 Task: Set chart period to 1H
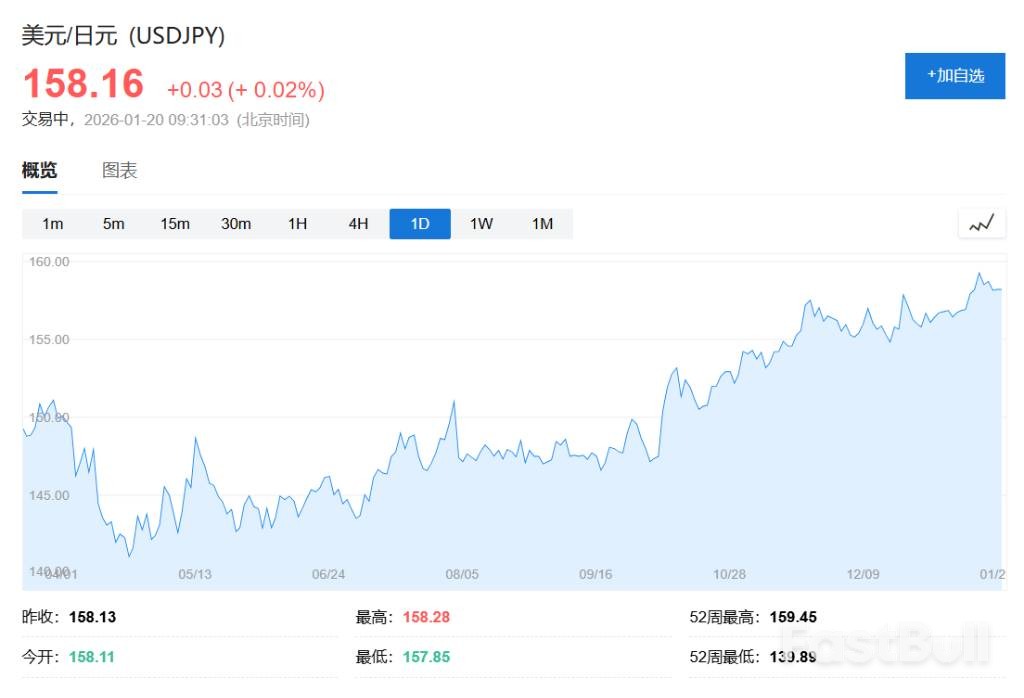297,224
